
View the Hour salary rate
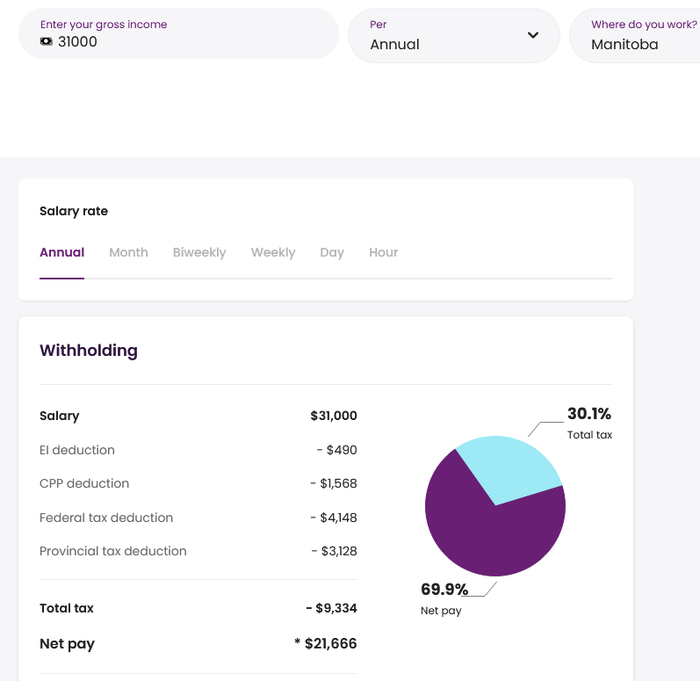[x=383, y=253]
